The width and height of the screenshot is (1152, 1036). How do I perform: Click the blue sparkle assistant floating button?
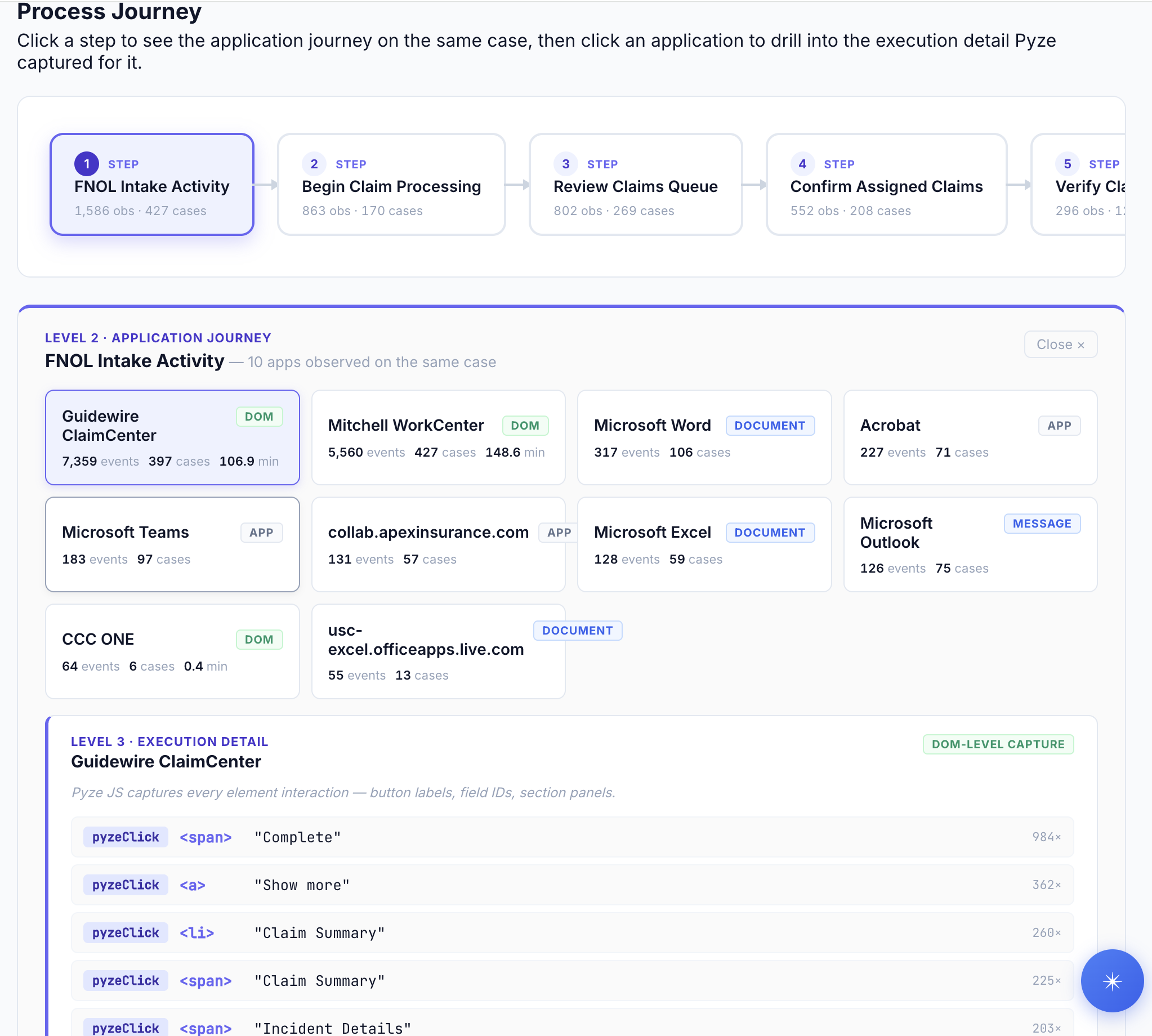pos(1111,981)
